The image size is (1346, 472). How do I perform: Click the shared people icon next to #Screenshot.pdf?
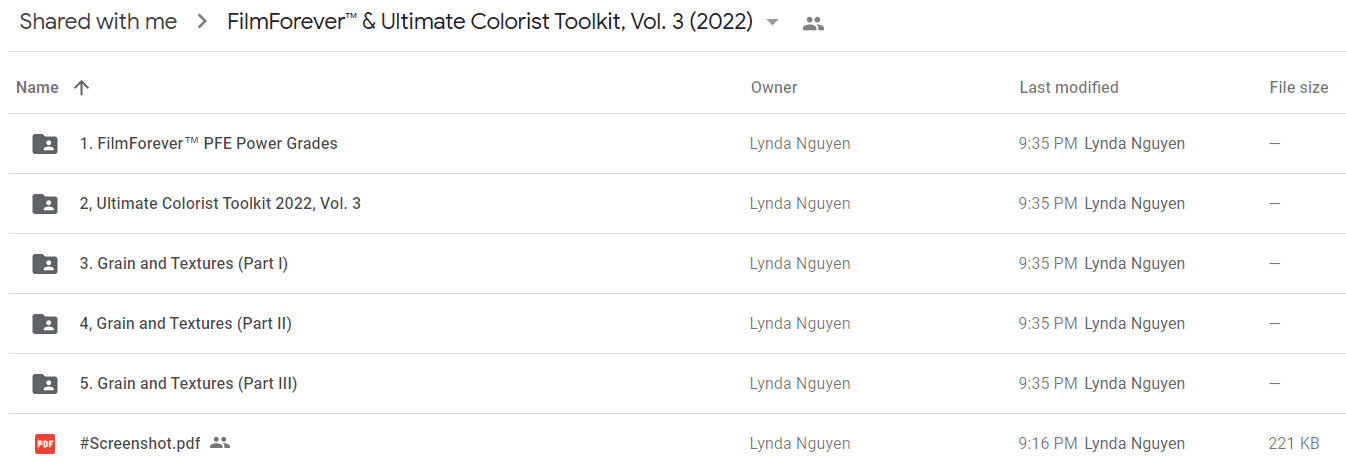tap(220, 443)
